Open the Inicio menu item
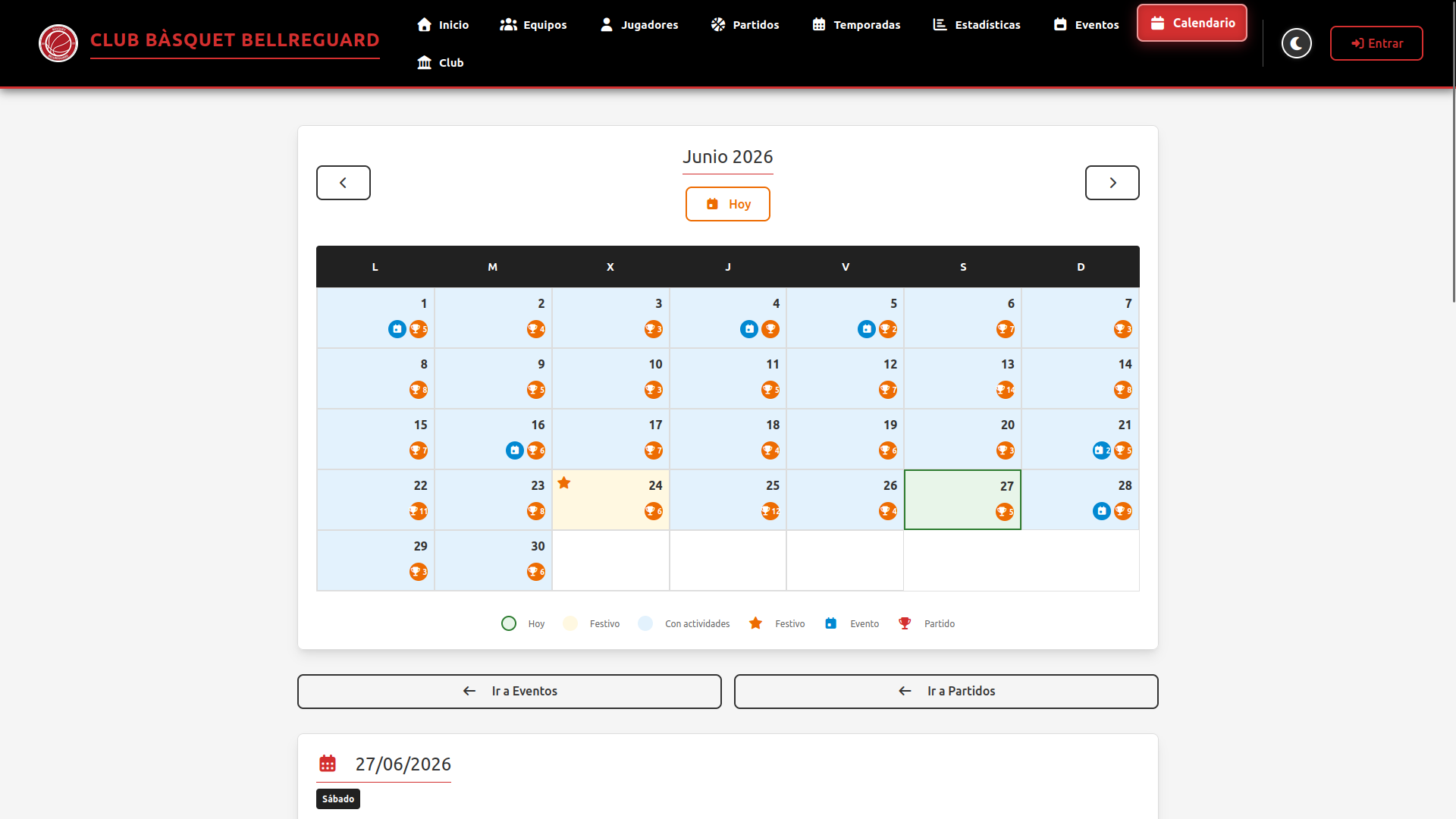The width and height of the screenshot is (1456, 819). 443,24
